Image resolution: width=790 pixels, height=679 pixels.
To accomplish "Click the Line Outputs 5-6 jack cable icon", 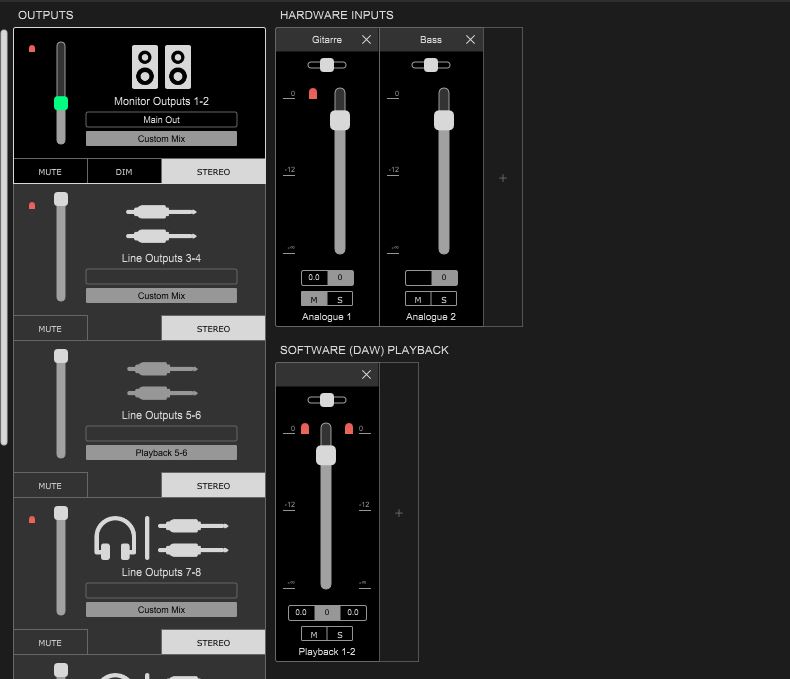I will 162,381.
